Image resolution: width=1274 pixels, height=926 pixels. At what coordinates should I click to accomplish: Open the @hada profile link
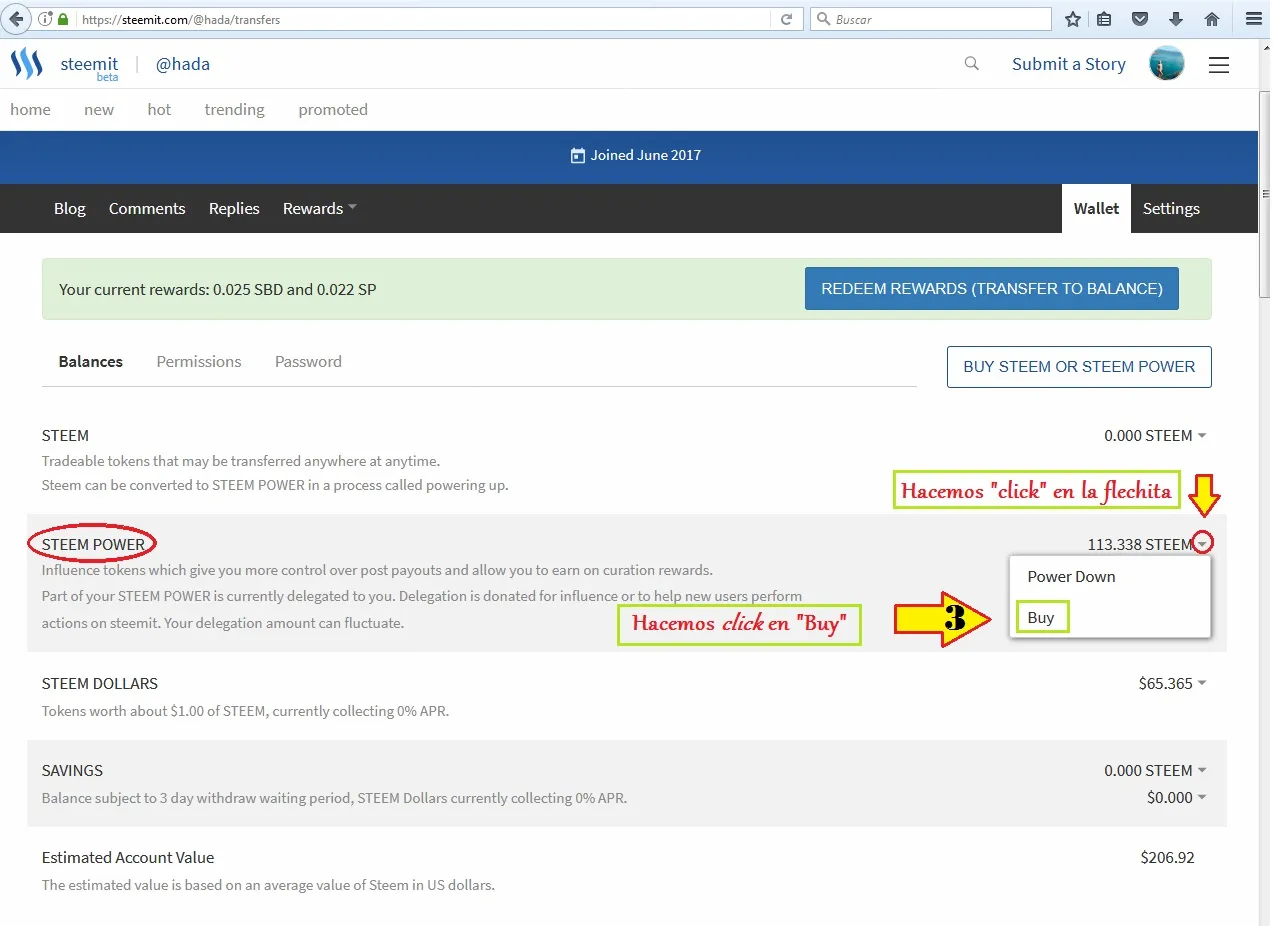[x=183, y=64]
